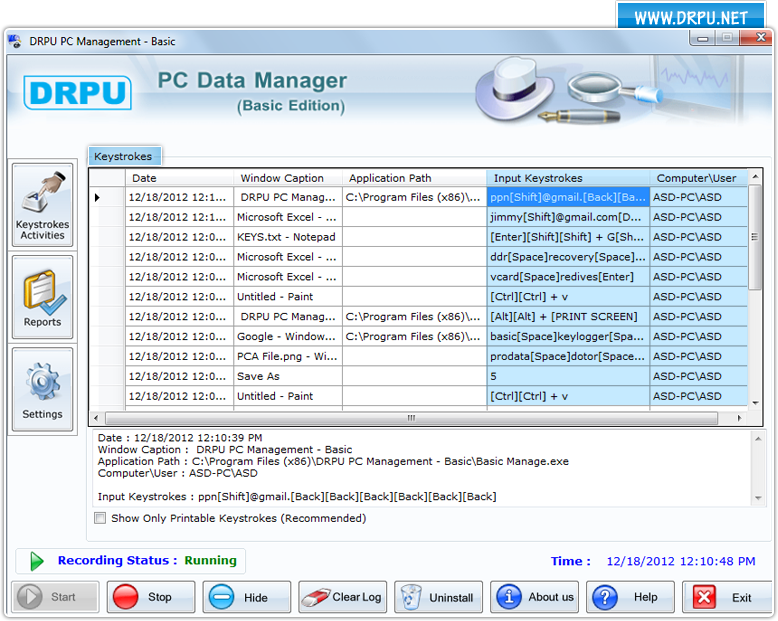Exit the program with the red X button

coord(726,597)
